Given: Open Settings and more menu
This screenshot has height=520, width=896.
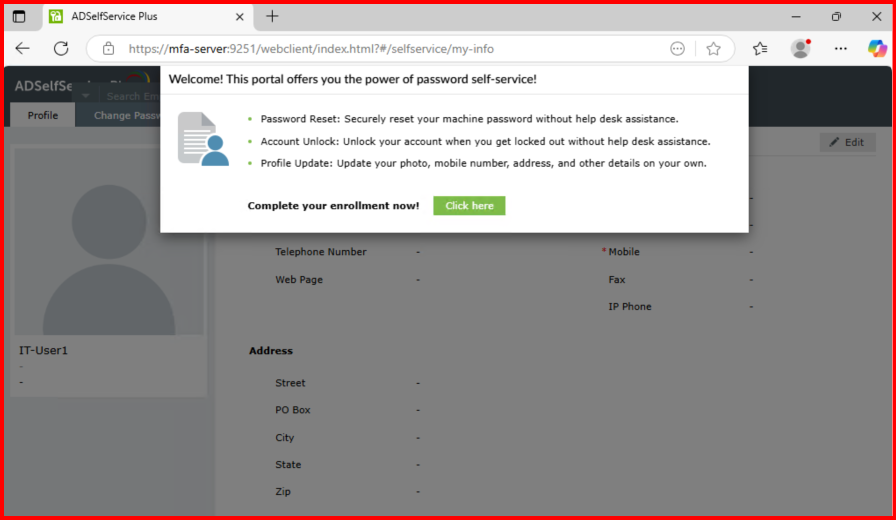Looking at the screenshot, I should (x=841, y=48).
